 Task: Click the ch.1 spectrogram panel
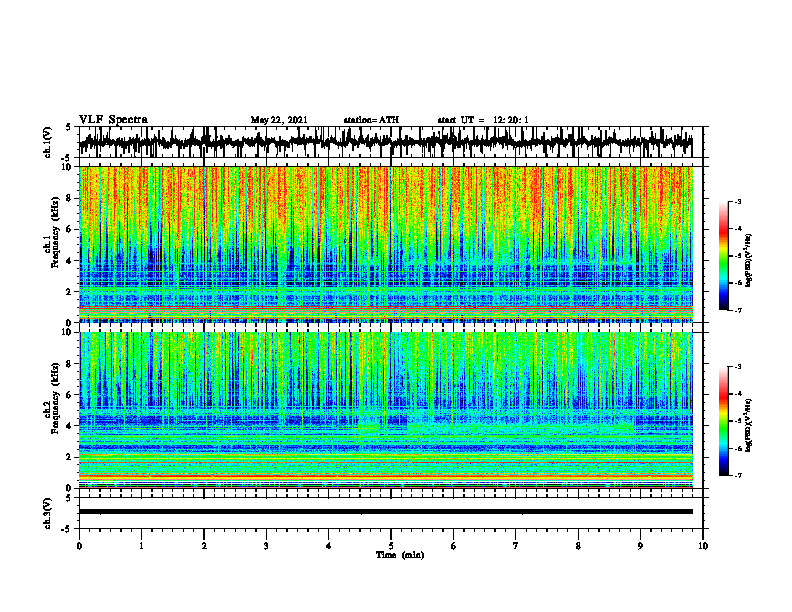386,244
